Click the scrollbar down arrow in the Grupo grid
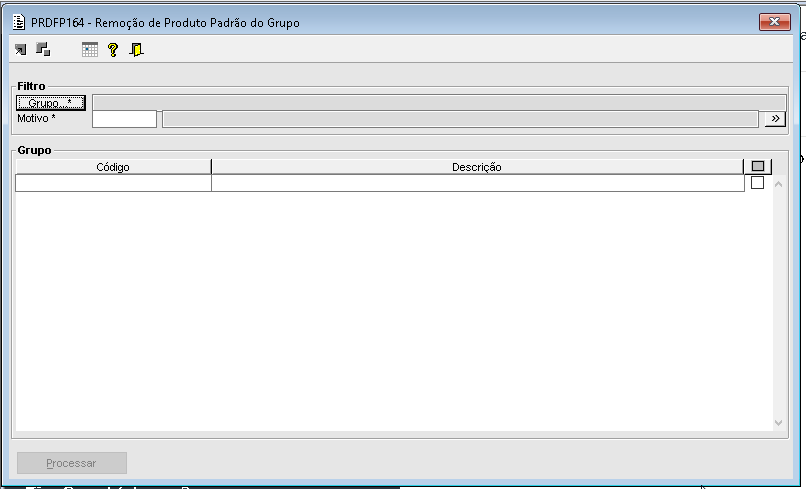Screen dimensions: 806x489 (778, 423)
